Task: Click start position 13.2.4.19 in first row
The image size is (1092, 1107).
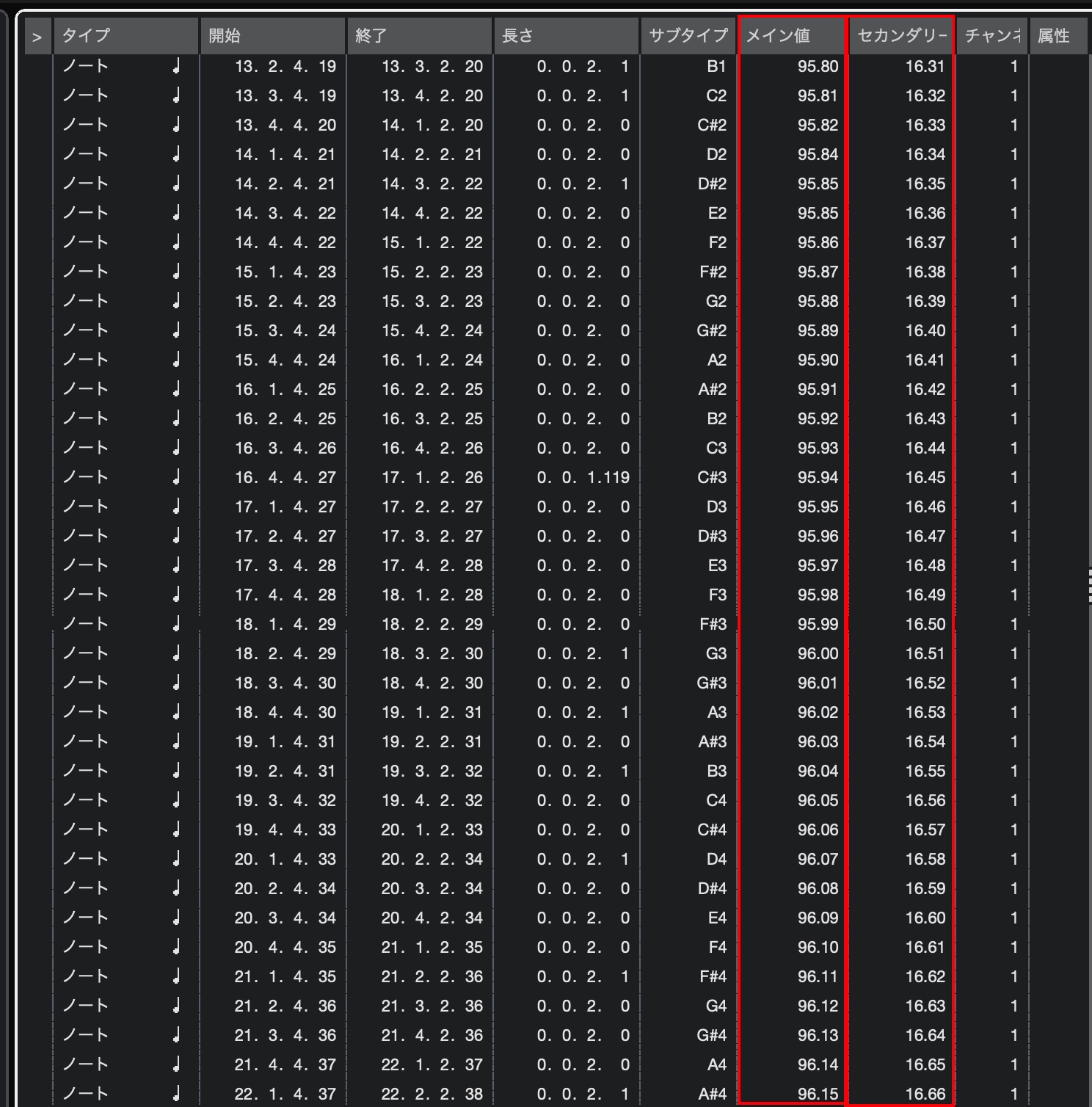Action: coord(285,67)
